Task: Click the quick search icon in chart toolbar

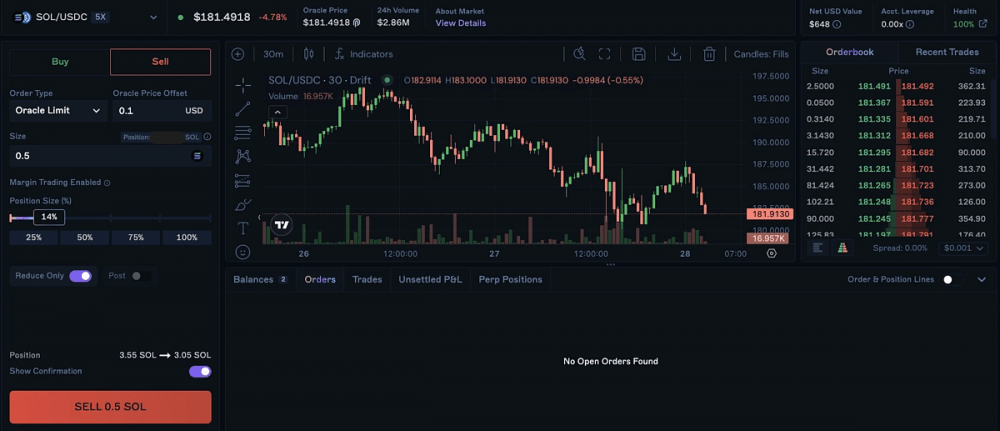Action: point(579,54)
